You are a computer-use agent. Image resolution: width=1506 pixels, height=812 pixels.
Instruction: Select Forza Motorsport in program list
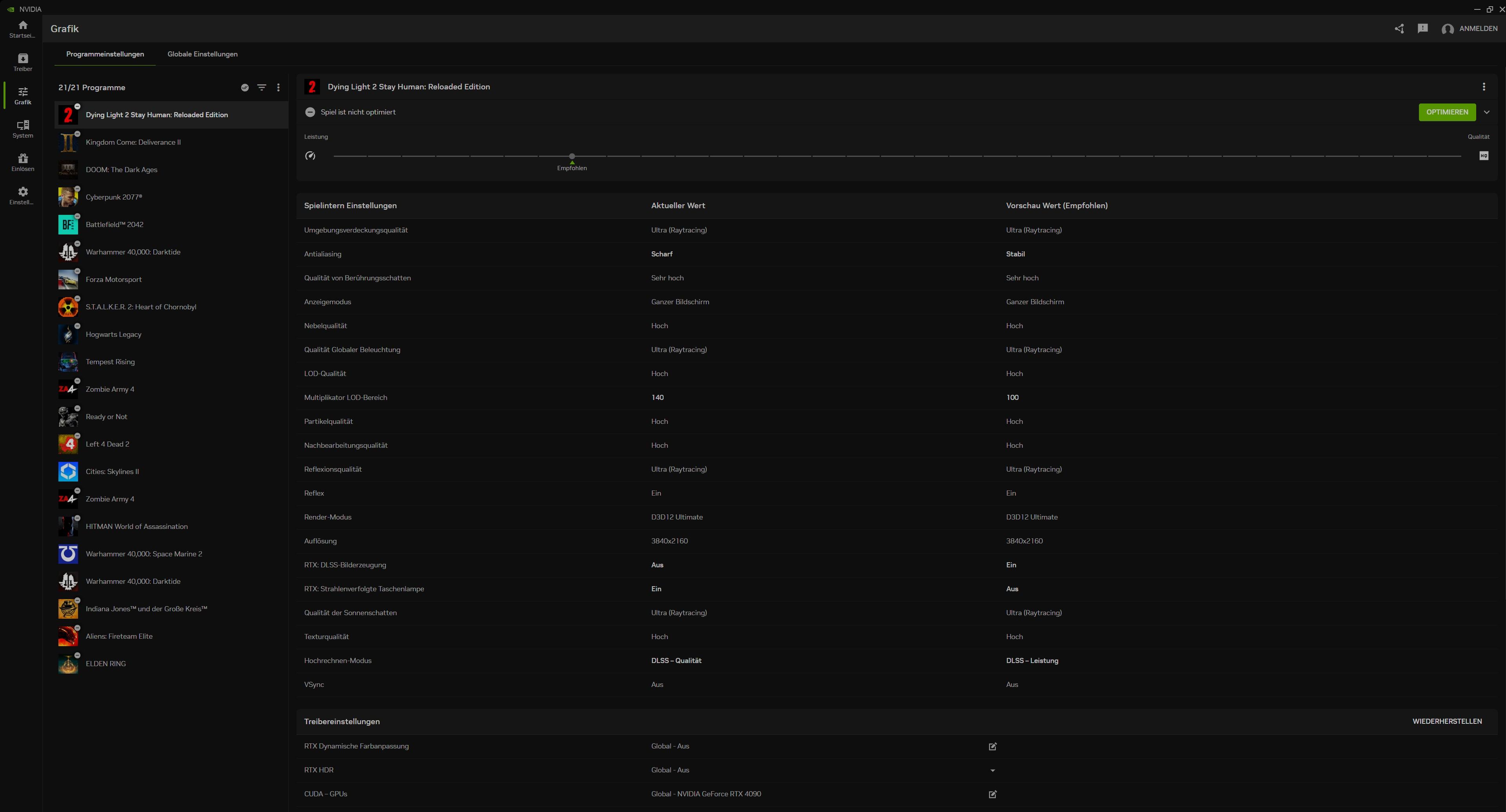click(171, 280)
